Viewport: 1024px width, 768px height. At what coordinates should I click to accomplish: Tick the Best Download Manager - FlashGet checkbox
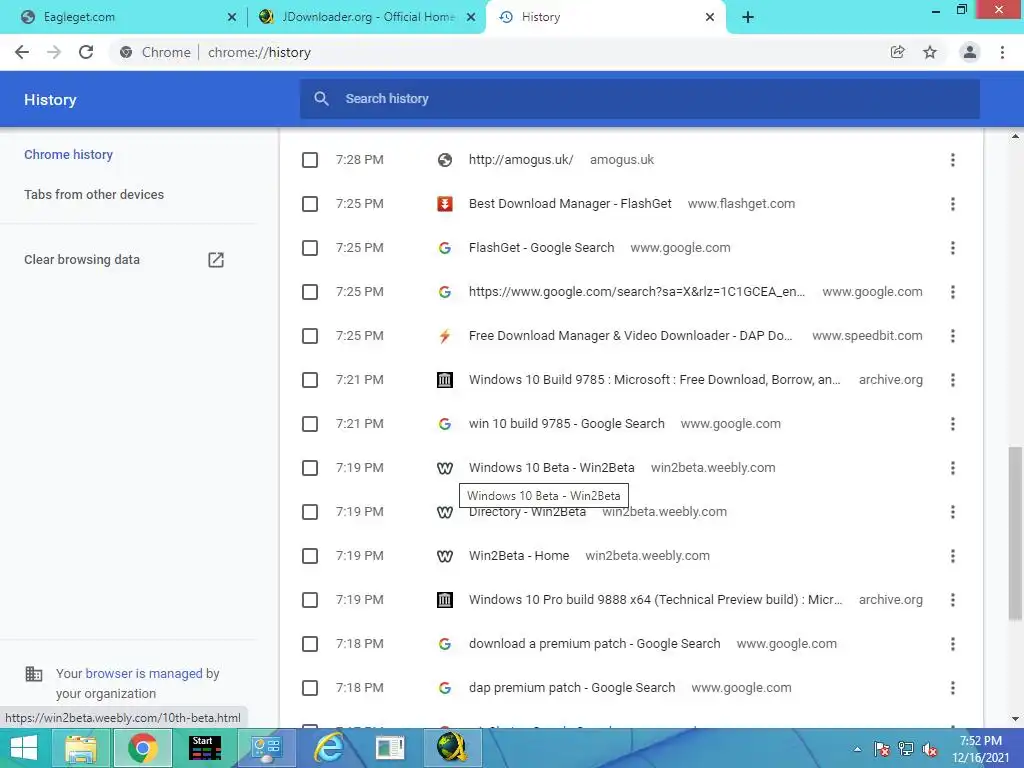(x=310, y=204)
